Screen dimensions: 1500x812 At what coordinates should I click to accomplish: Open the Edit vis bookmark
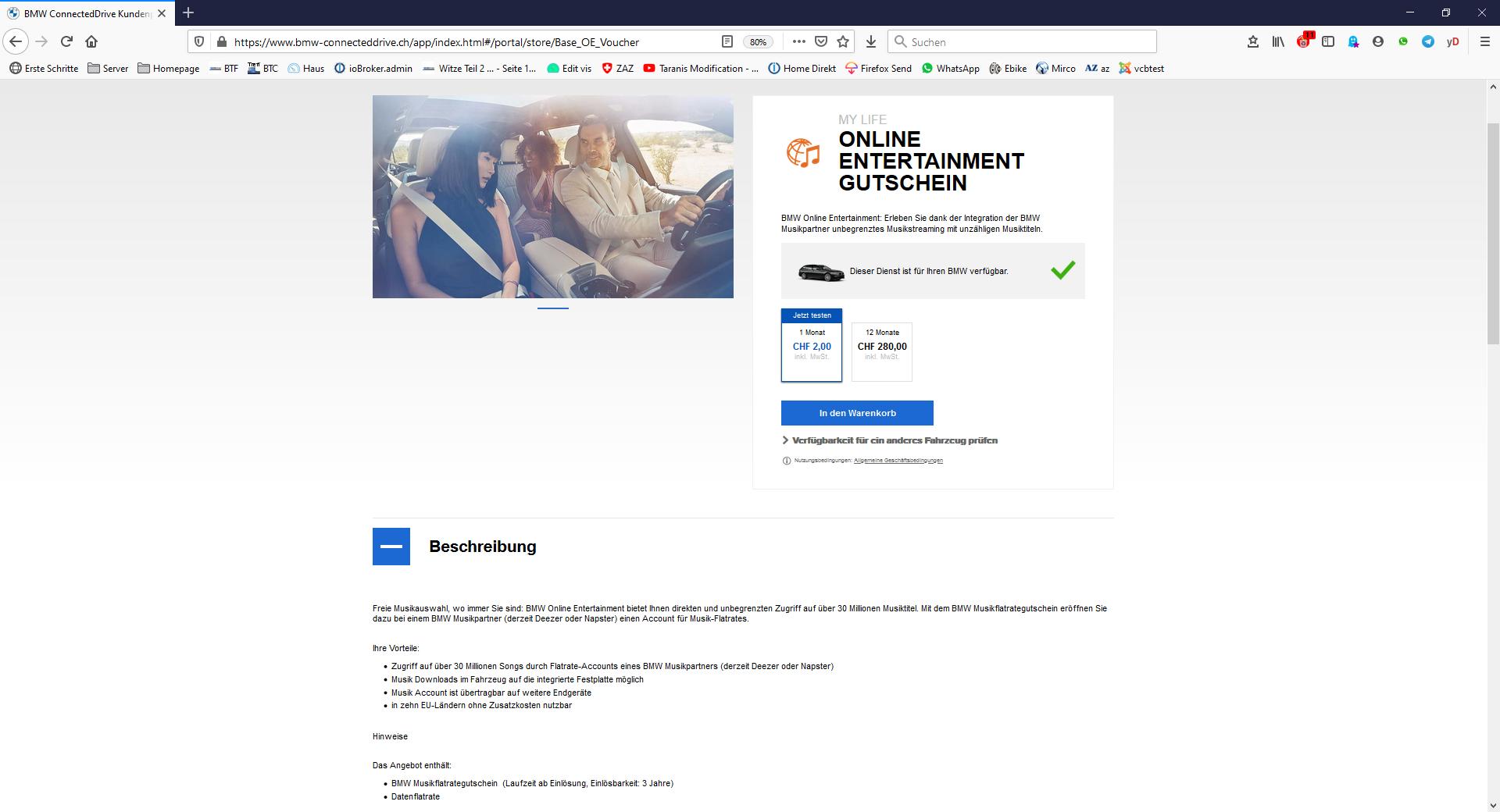click(569, 69)
